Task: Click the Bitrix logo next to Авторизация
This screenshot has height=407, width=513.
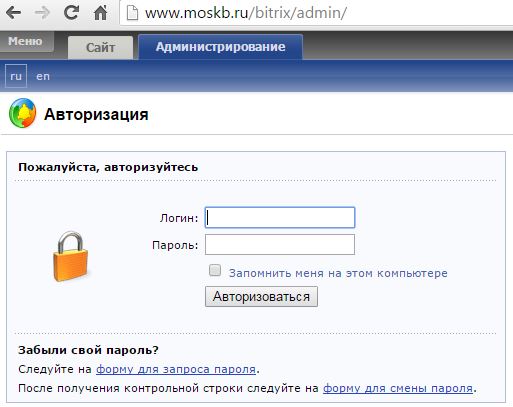Action: (x=22, y=113)
